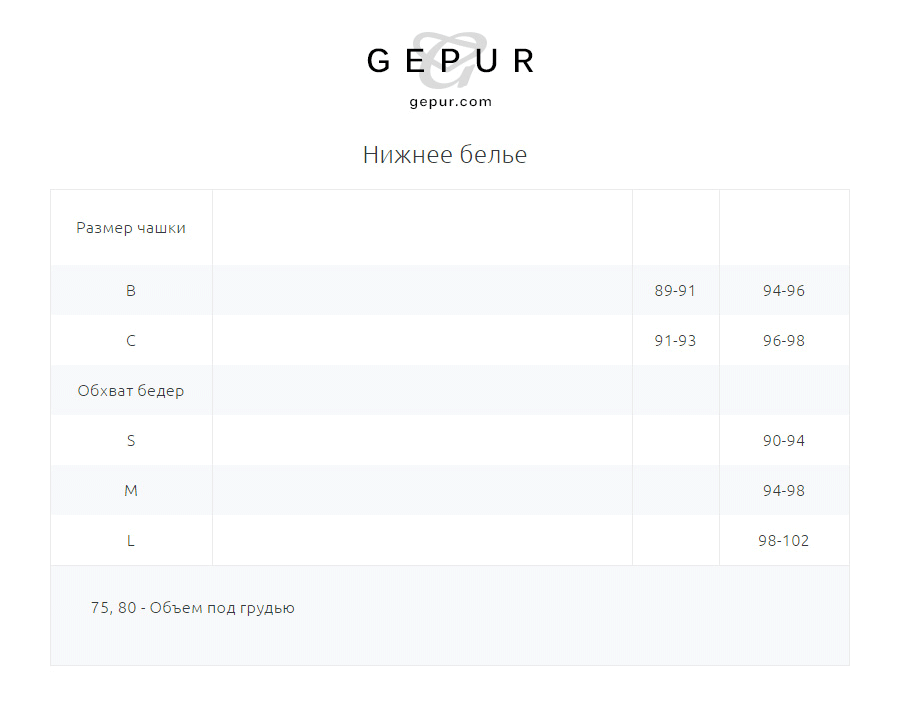This screenshot has height=713, width=900.
Task: Select size S row label
Action: (131, 441)
